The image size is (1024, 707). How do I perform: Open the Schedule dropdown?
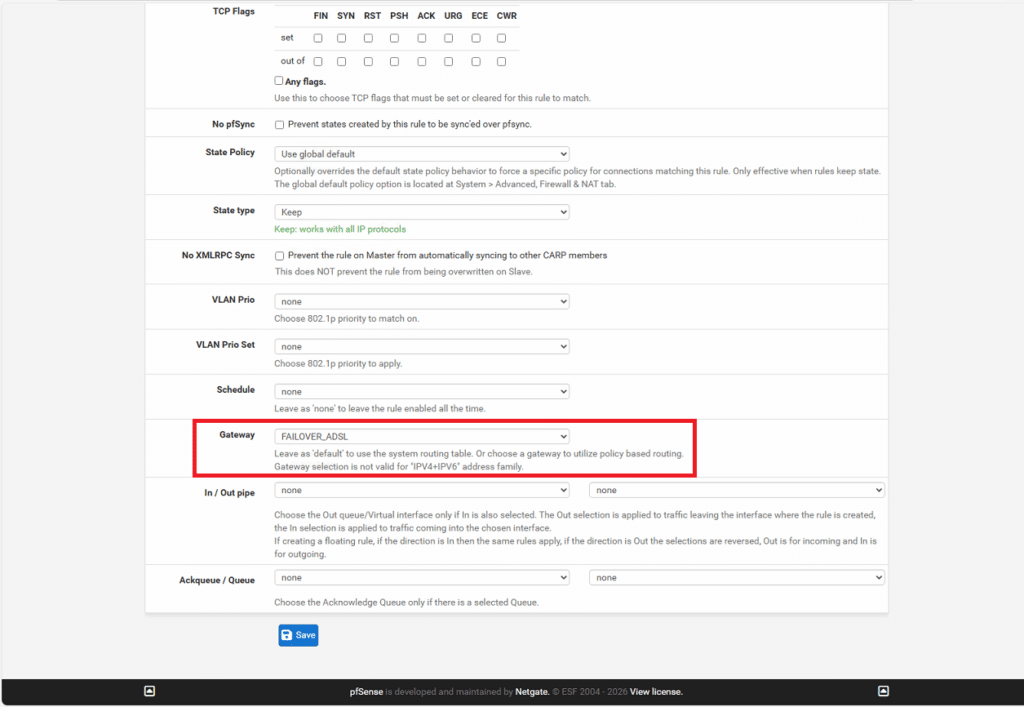[421, 392]
